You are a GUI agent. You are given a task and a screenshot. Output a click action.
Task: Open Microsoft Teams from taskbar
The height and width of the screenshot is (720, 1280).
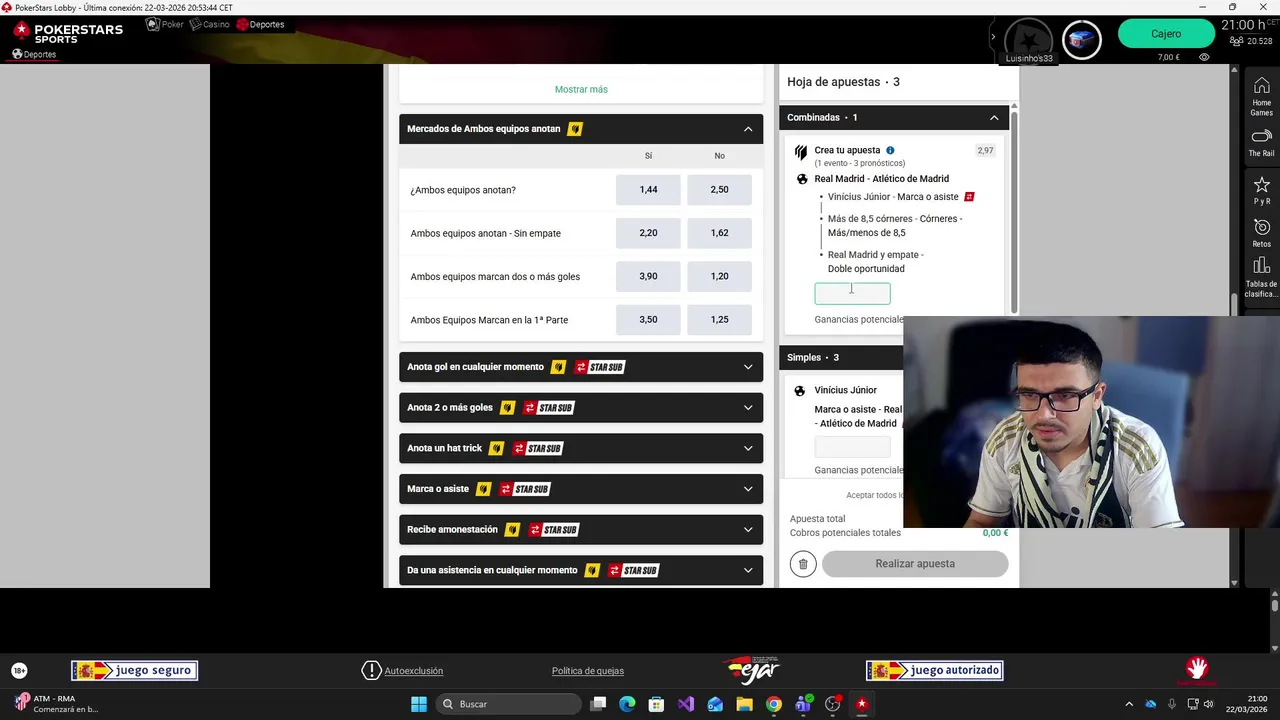pos(803,704)
